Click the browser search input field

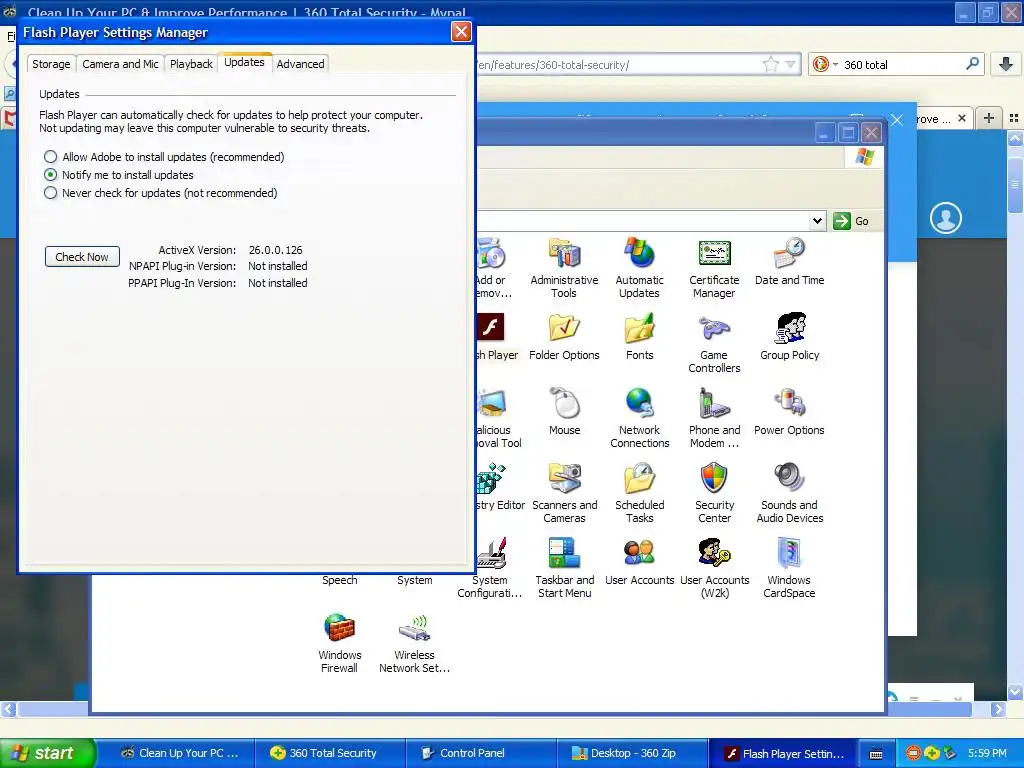pyautogui.click(x=901, y=65)
